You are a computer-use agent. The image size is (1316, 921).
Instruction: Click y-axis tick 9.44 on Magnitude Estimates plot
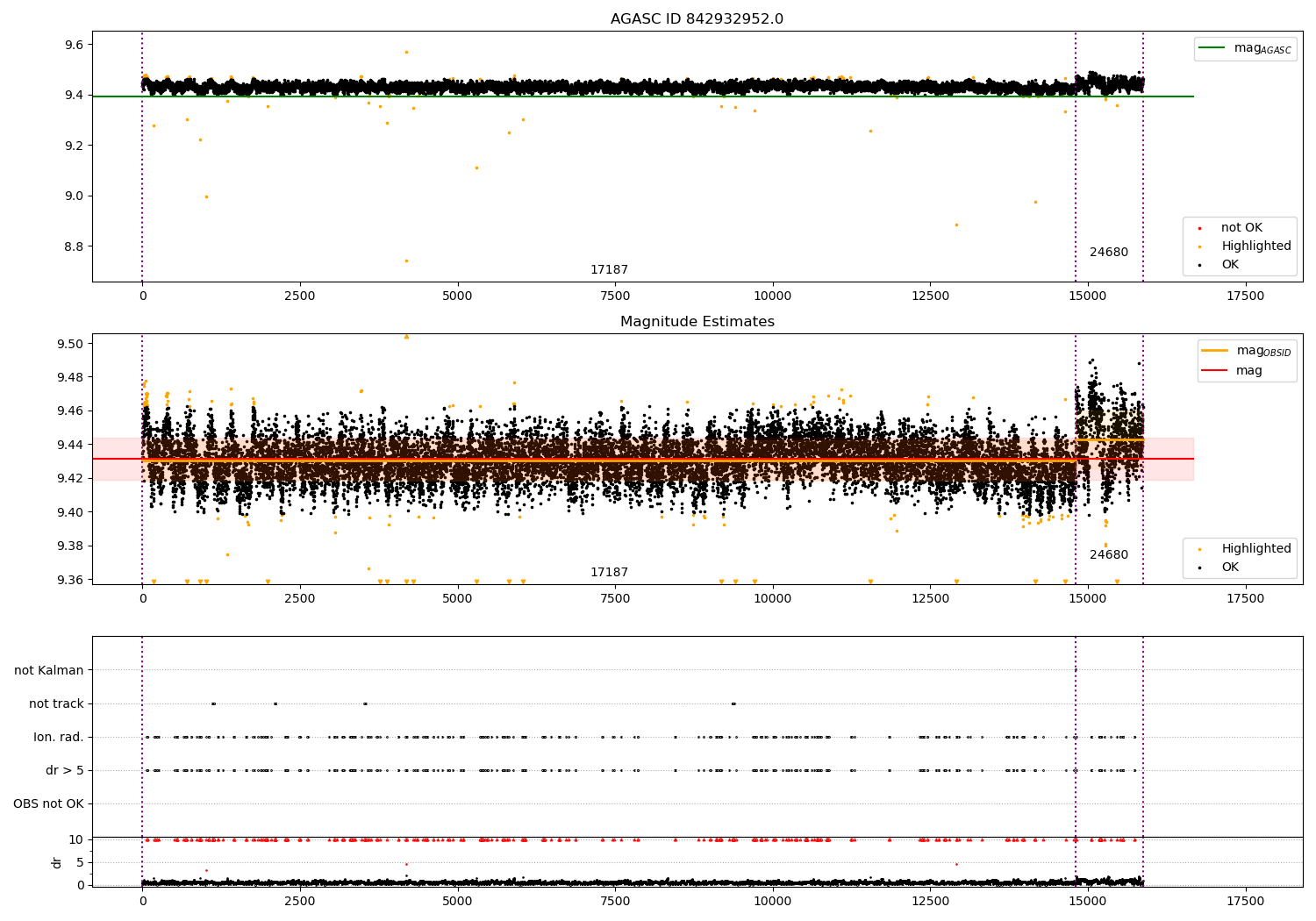click(69, 446)
